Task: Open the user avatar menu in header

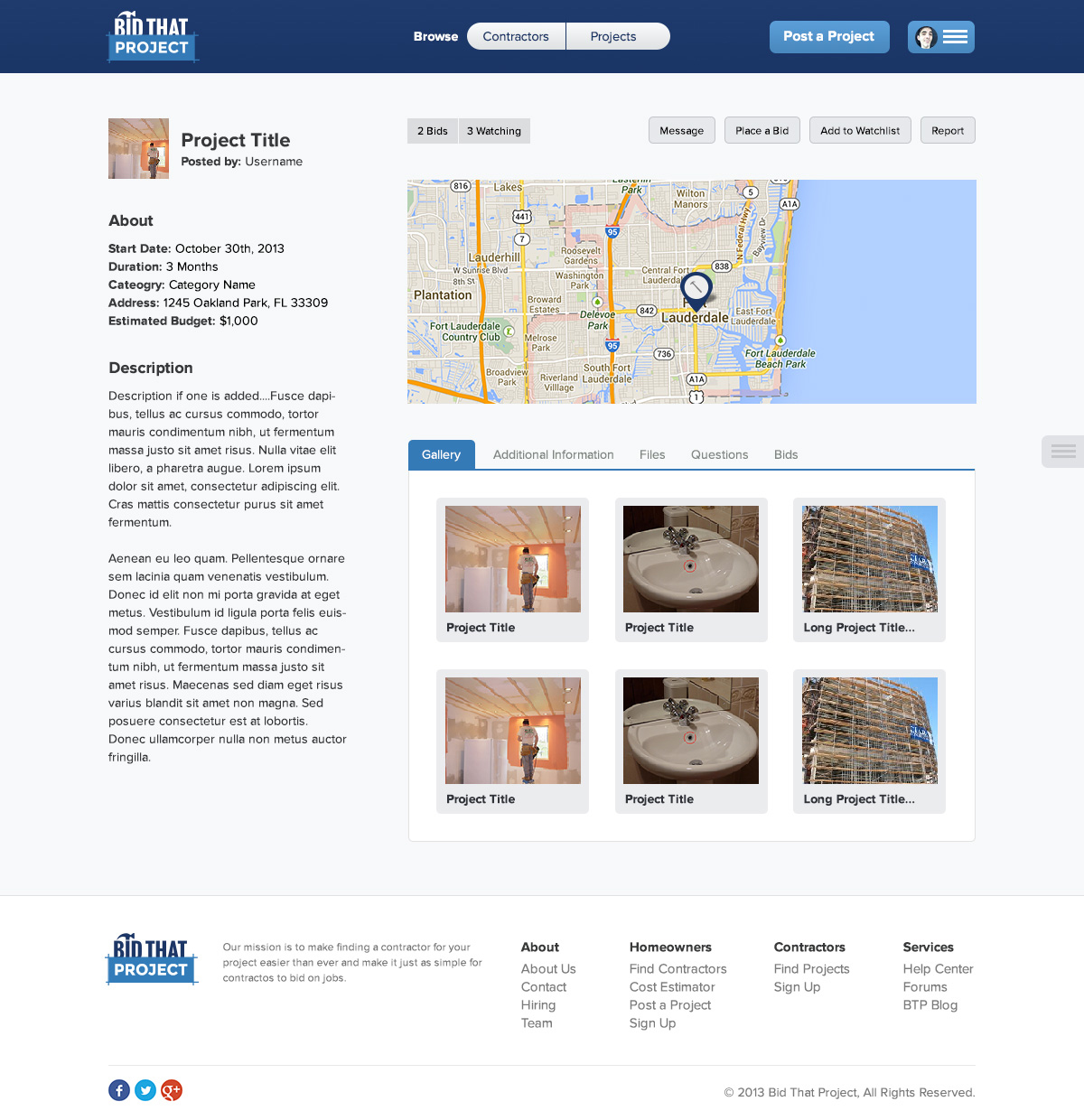Action: [940, 37]
